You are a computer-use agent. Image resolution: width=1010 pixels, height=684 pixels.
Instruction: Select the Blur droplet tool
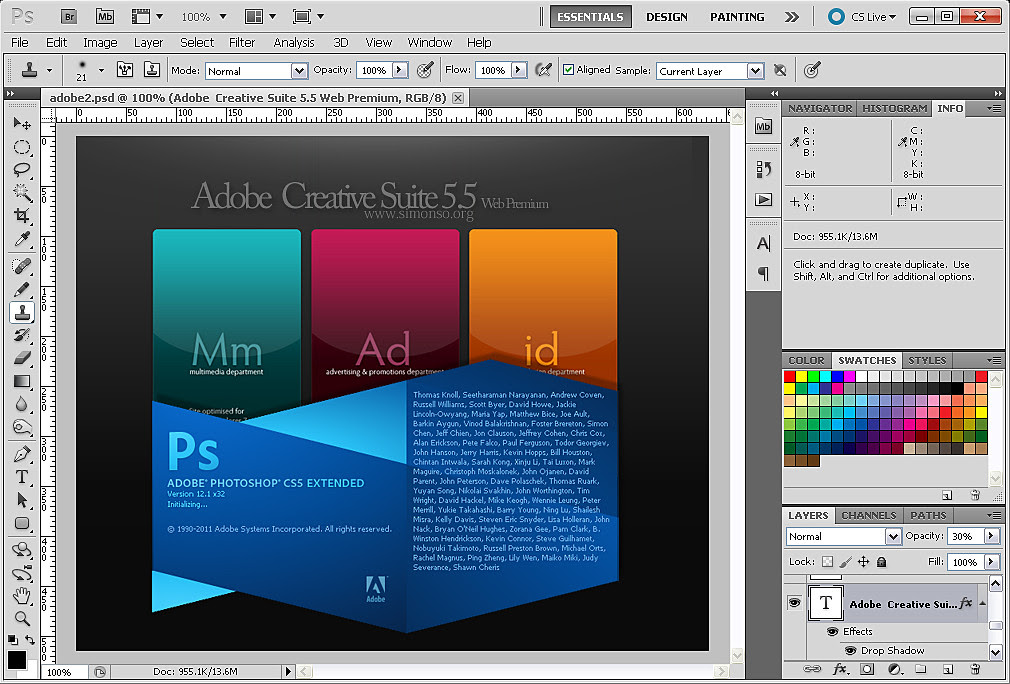22,404
